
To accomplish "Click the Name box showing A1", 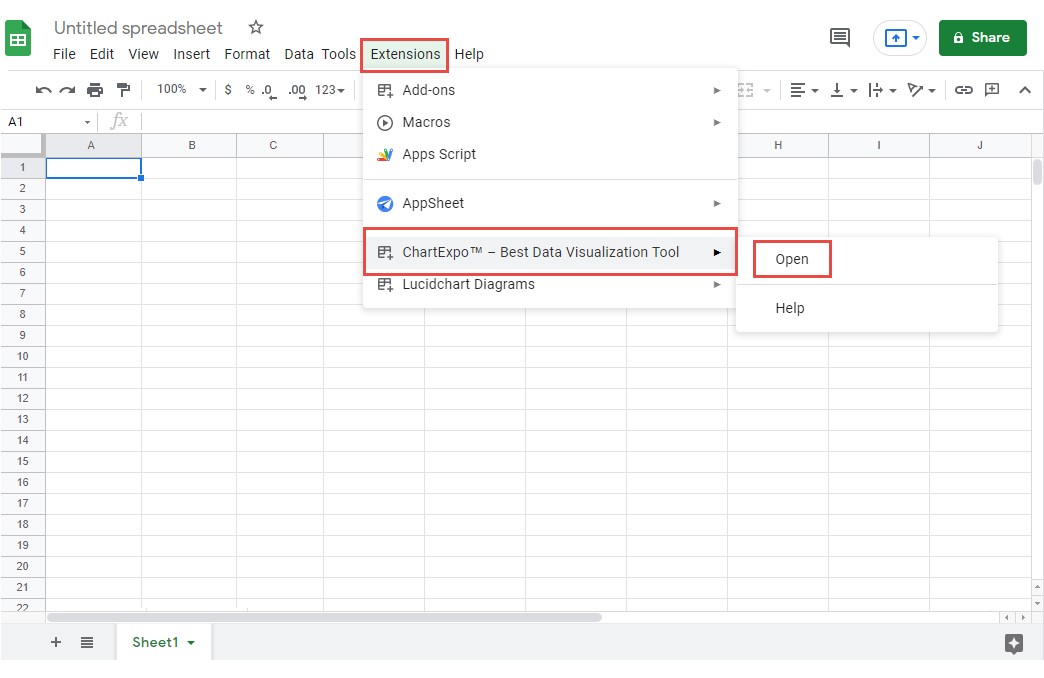I will coord(41,122).
